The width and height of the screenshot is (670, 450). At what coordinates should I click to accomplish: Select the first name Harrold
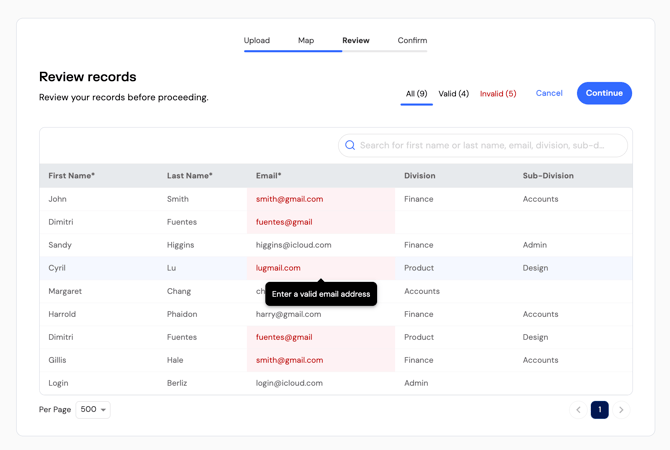62,314
